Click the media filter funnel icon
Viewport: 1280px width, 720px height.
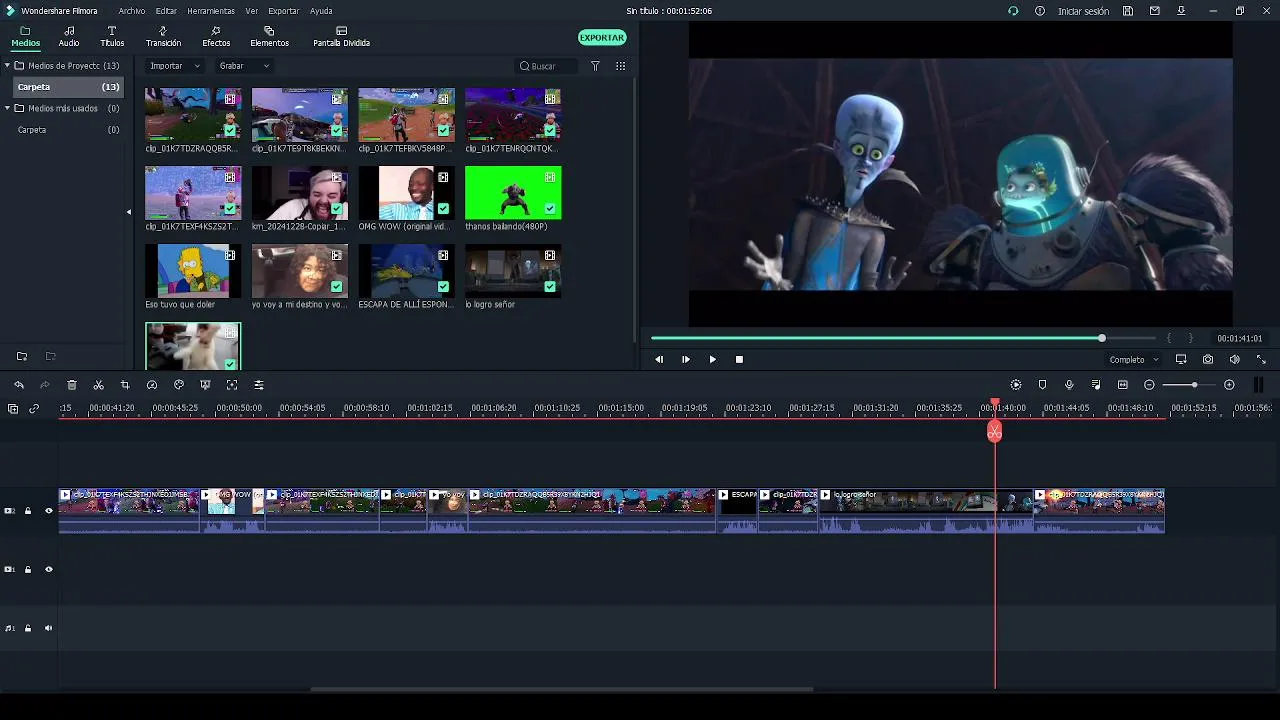[x=595, y=66]
